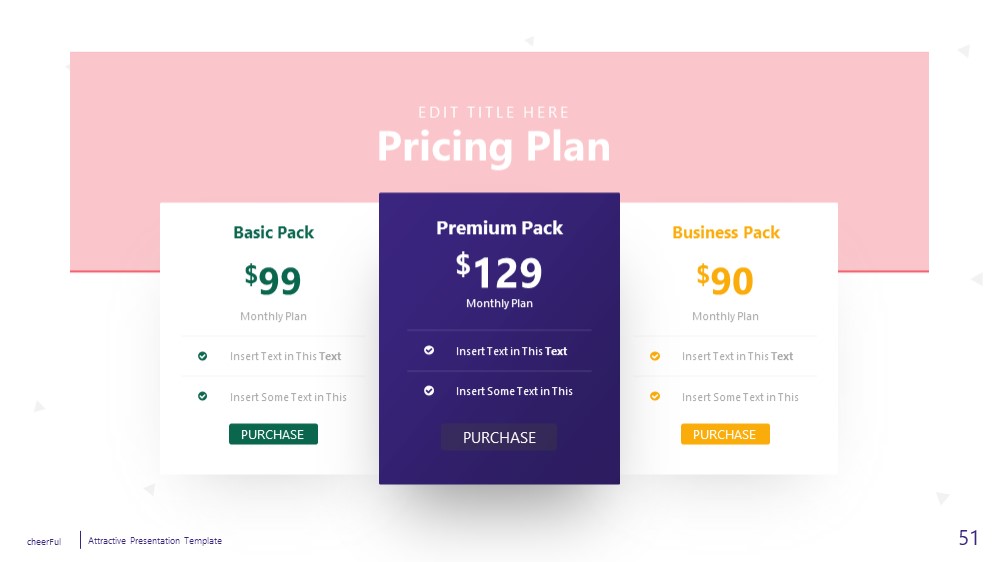Click the $90 price text

[x=725, y=279]
